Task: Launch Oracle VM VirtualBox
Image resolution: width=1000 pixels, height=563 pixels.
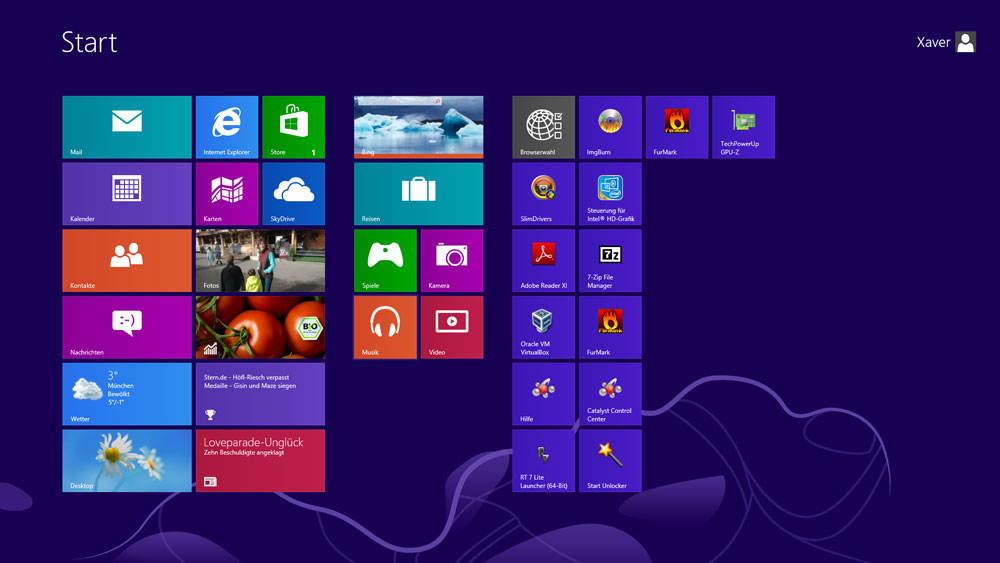Action: tap(543, 327)
